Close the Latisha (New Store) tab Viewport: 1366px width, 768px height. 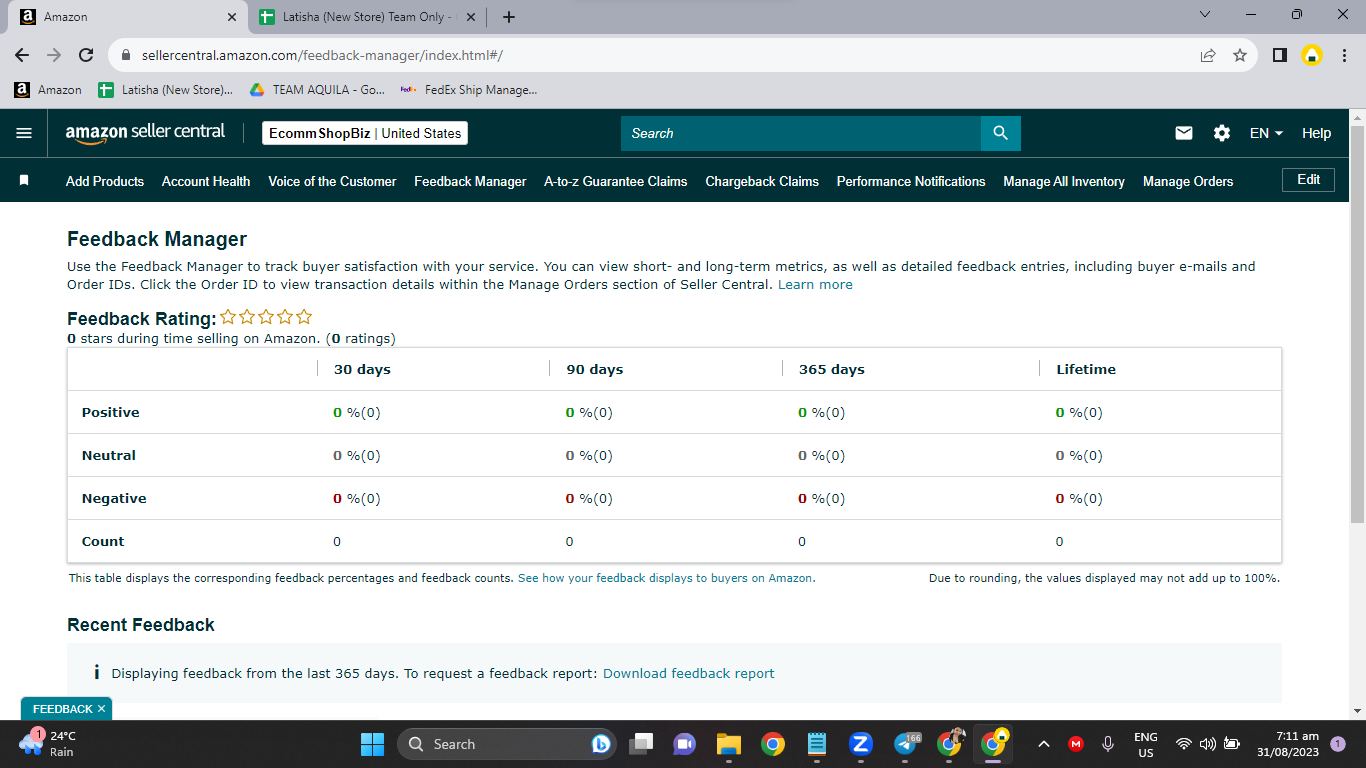(x=471, y=17)
